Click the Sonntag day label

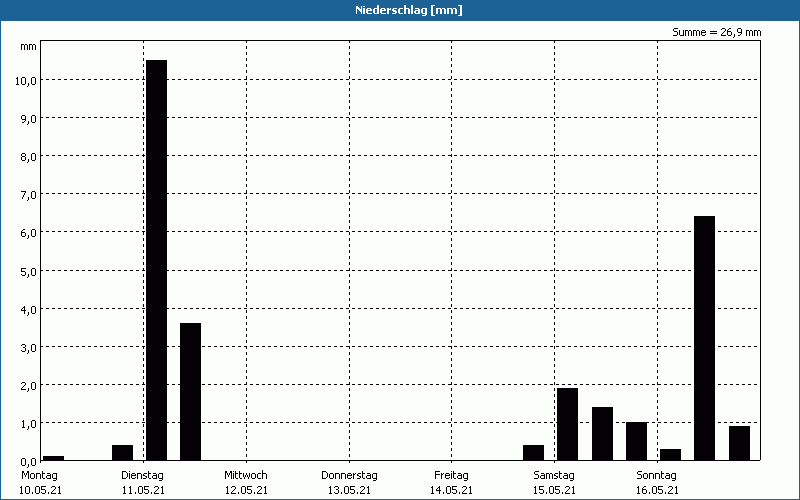click(657, 476)
